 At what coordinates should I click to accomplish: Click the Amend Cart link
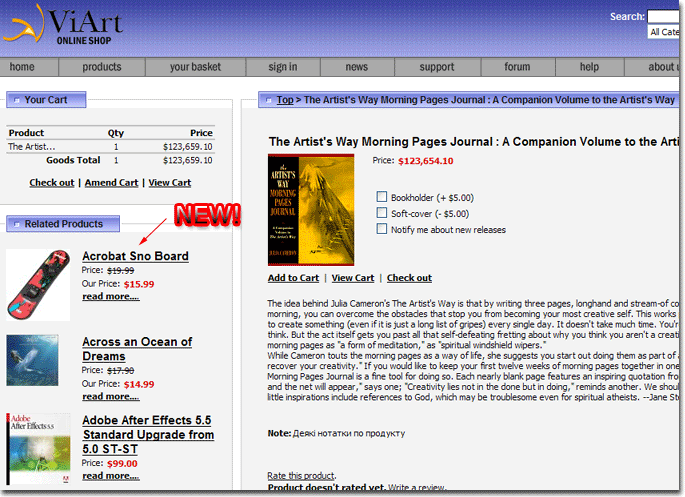[x=111, y=183]
